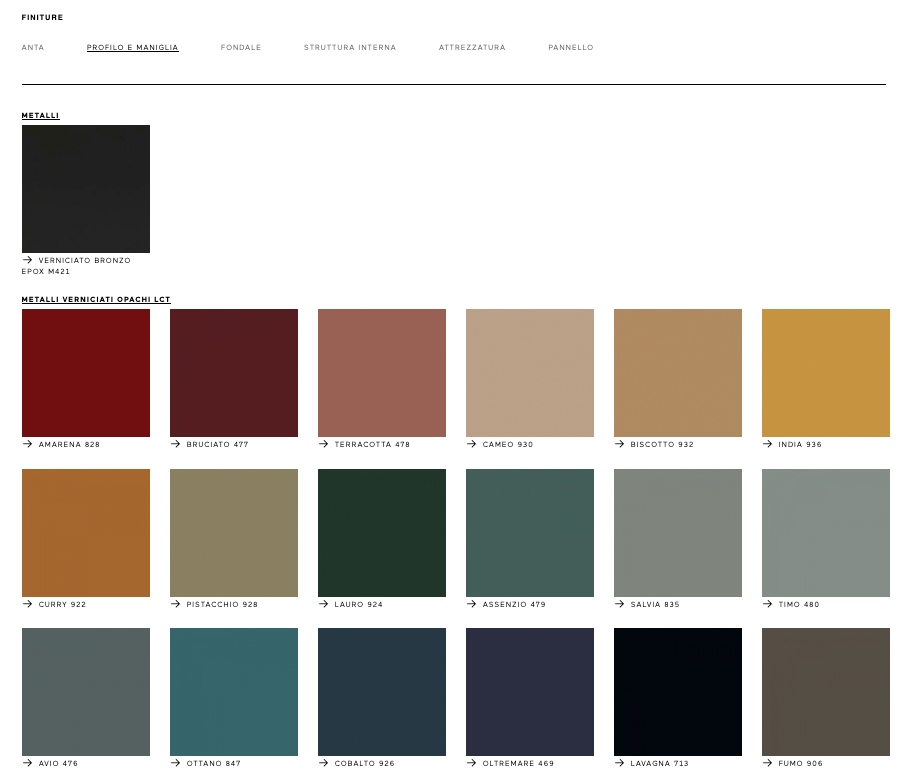Open the Pannello tab
The width and height of the screenshot is (912, 780).
(571, 48)
